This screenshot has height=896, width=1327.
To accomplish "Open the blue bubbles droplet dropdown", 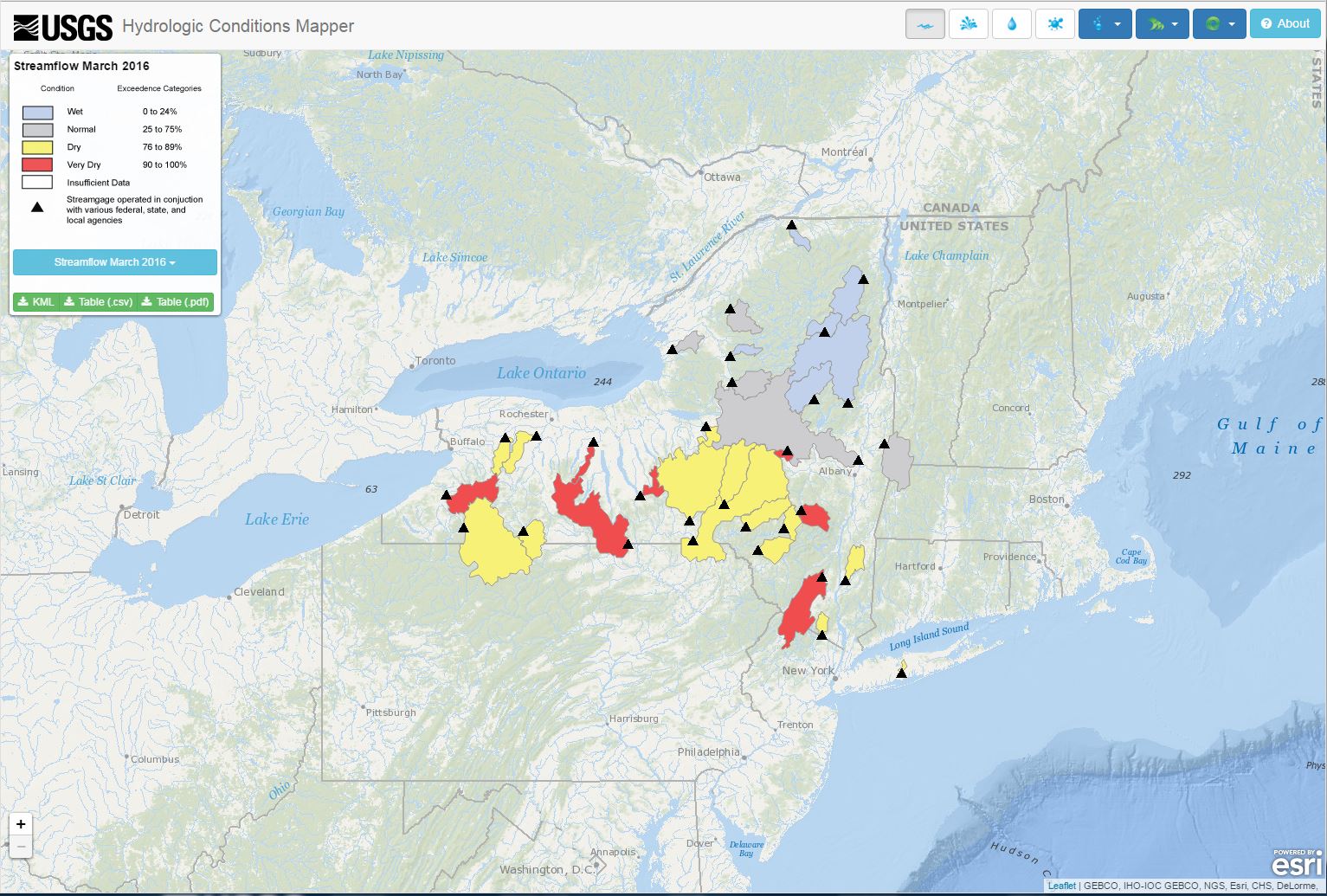I will coord(1105,24).
